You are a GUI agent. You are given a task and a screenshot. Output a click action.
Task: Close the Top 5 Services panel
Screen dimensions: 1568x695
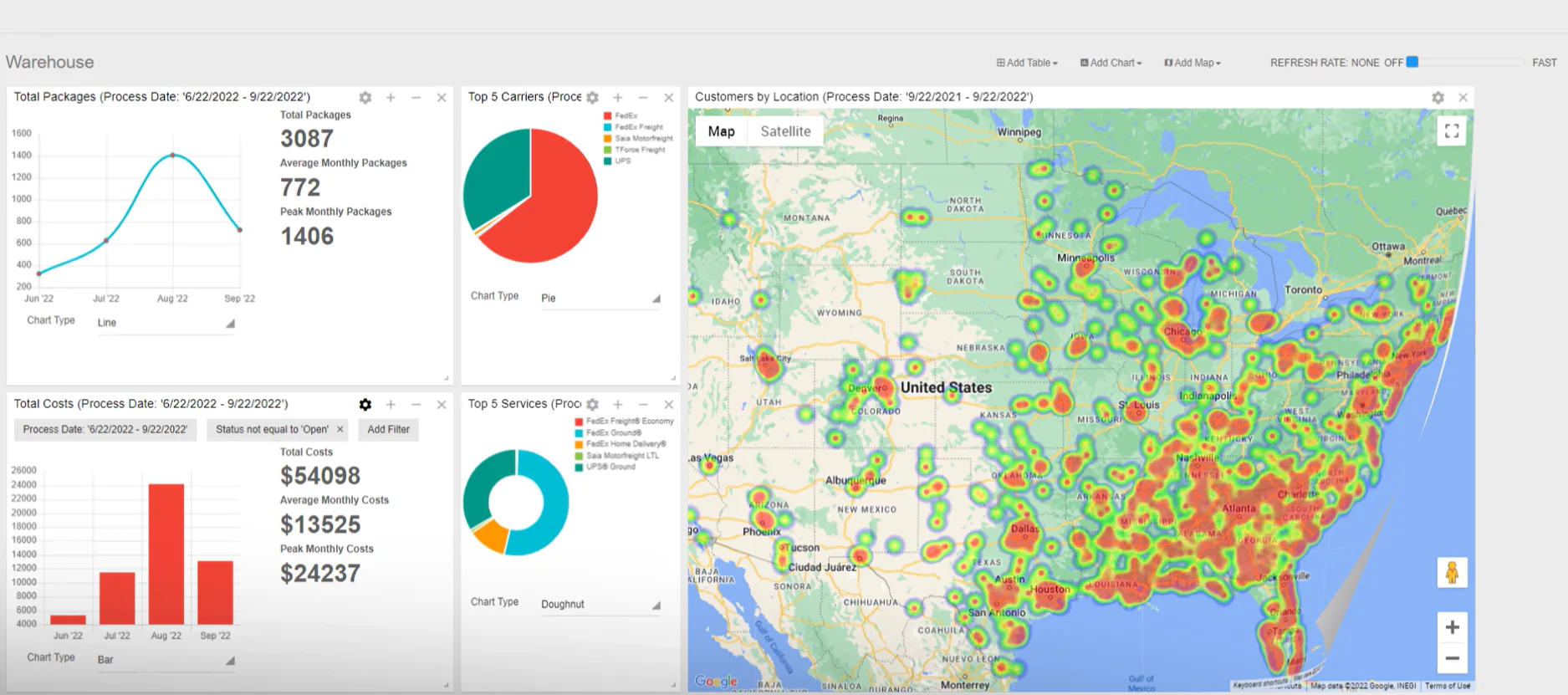tap(669, 405)
